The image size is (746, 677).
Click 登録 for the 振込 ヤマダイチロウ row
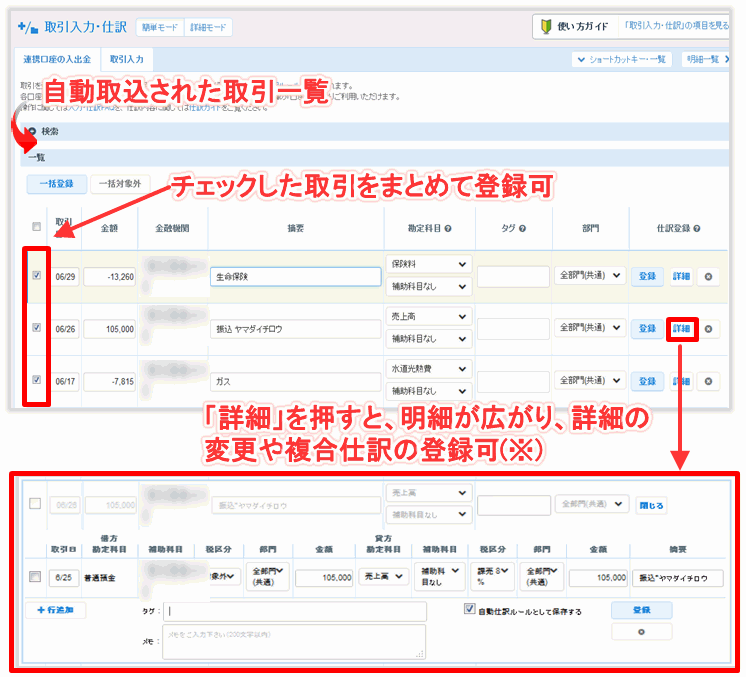(647, 329)
